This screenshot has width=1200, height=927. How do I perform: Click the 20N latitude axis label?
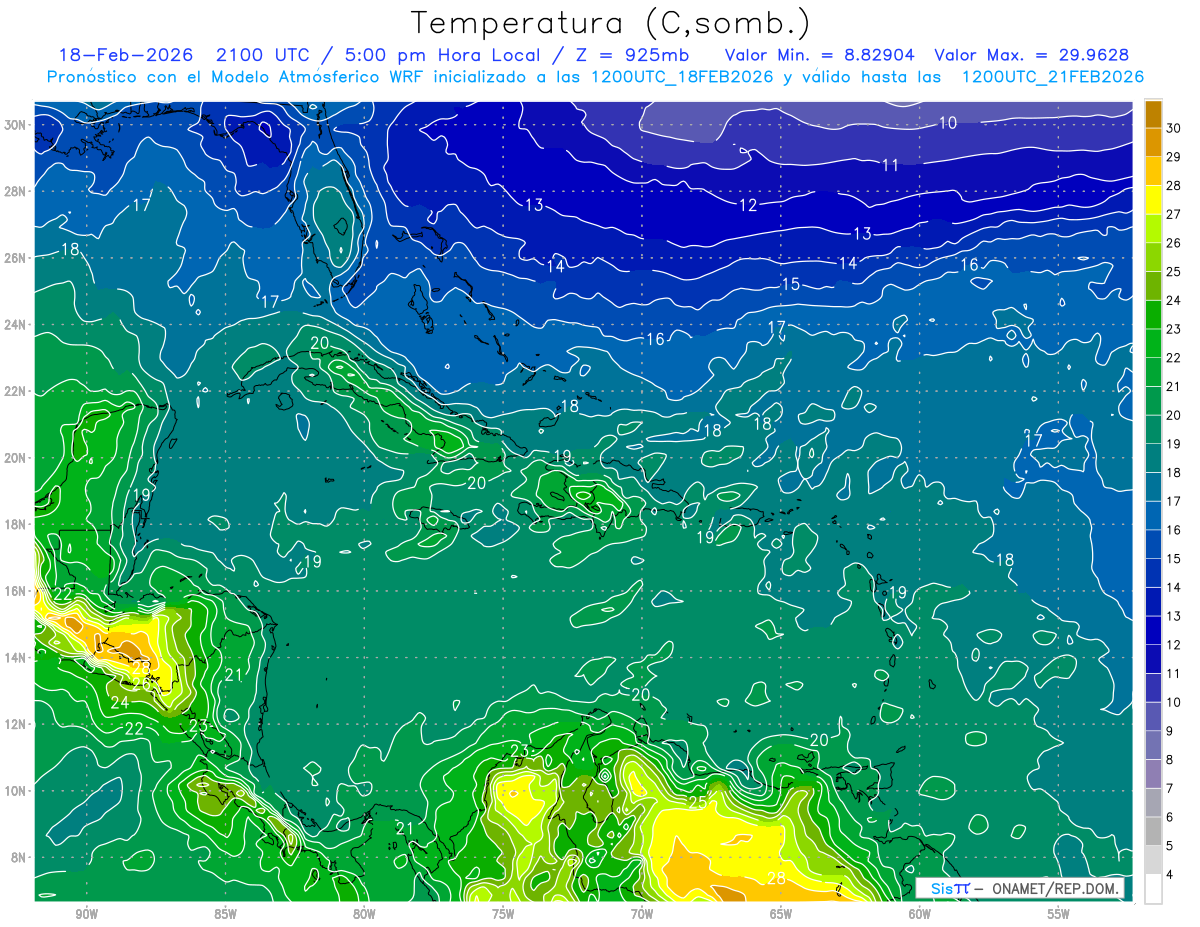click(16, 457)
